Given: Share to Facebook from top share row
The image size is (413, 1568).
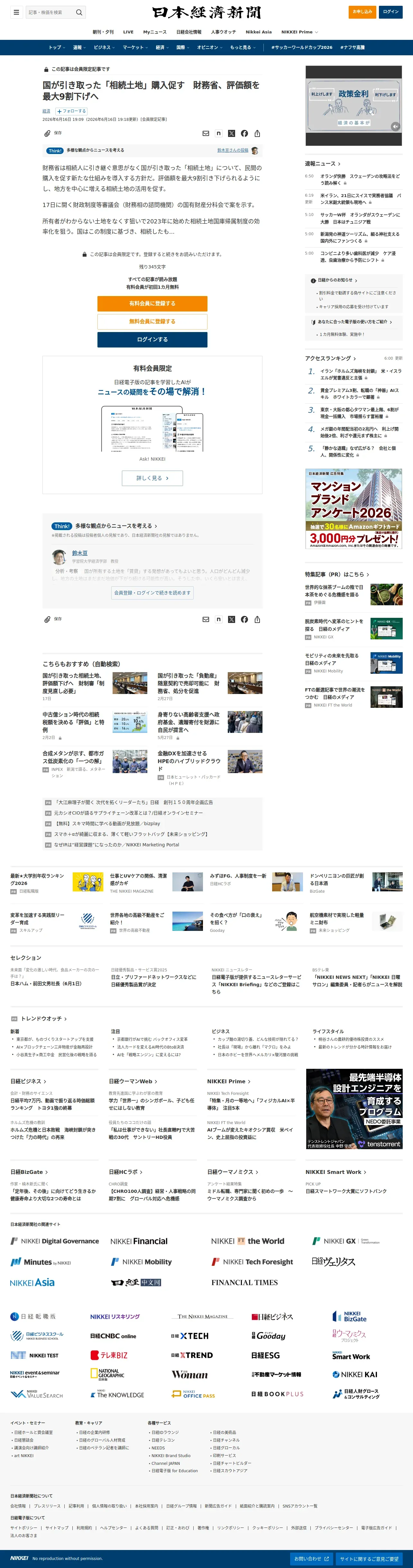Looking at the screenshot, I should click(x=244, y=133).
